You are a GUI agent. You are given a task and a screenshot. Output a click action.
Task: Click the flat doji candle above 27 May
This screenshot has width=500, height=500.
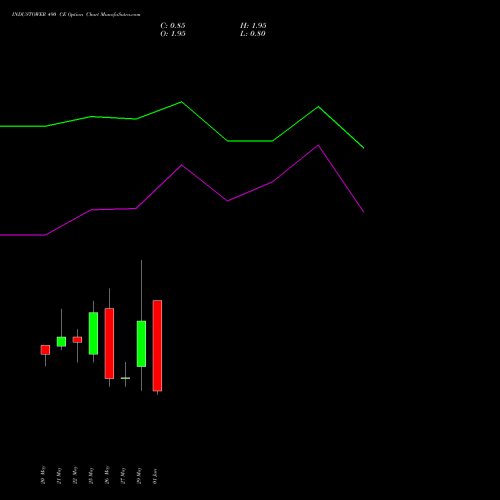click(125, 378)
